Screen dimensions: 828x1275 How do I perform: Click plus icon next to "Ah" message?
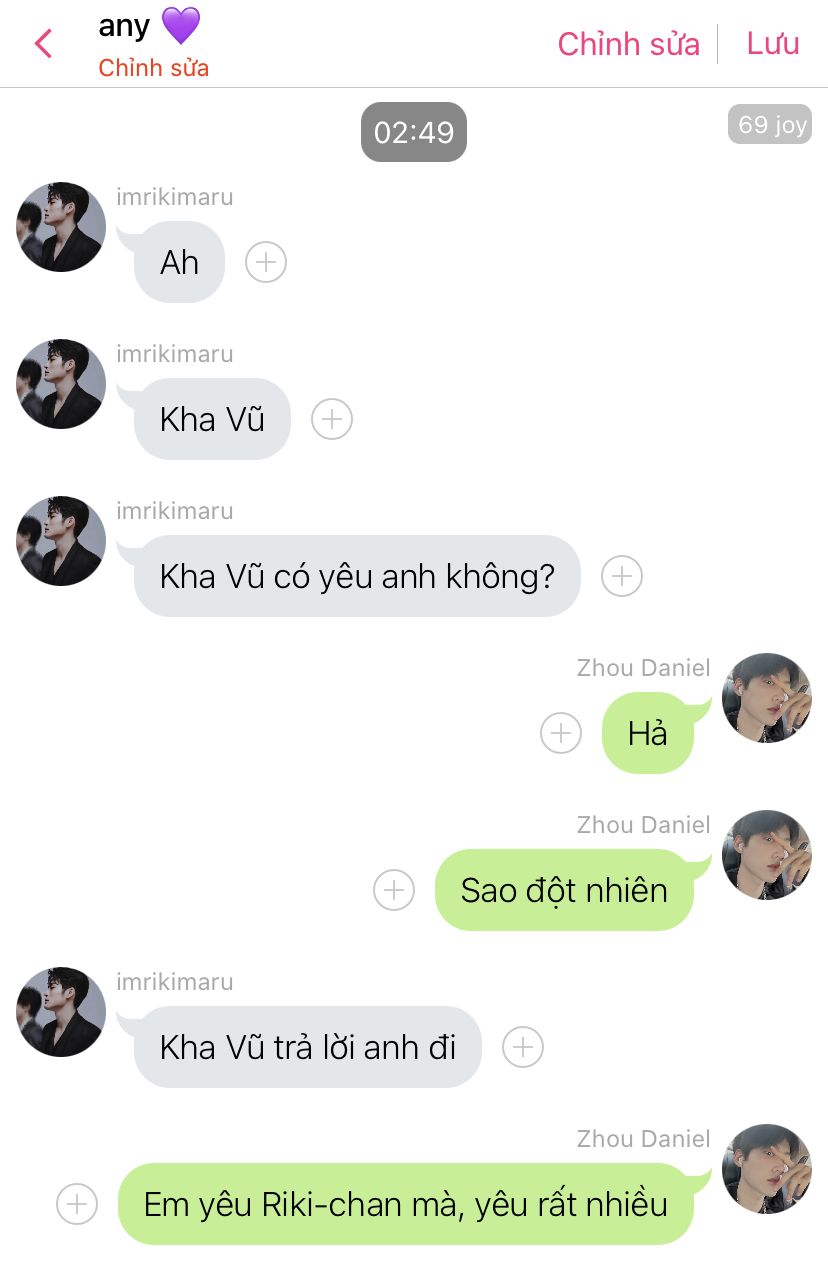pyautogui.click(x=266, y=262)
